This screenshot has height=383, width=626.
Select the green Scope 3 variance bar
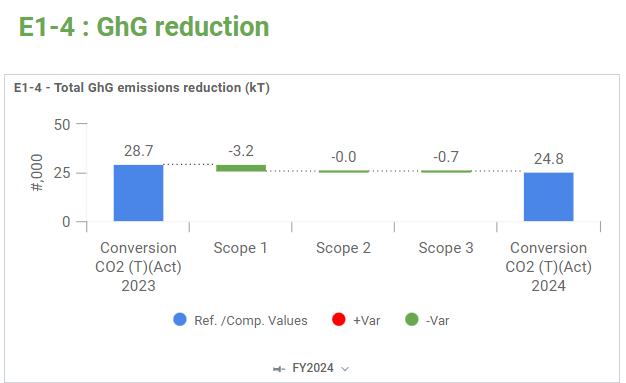(x=446, y=171)
